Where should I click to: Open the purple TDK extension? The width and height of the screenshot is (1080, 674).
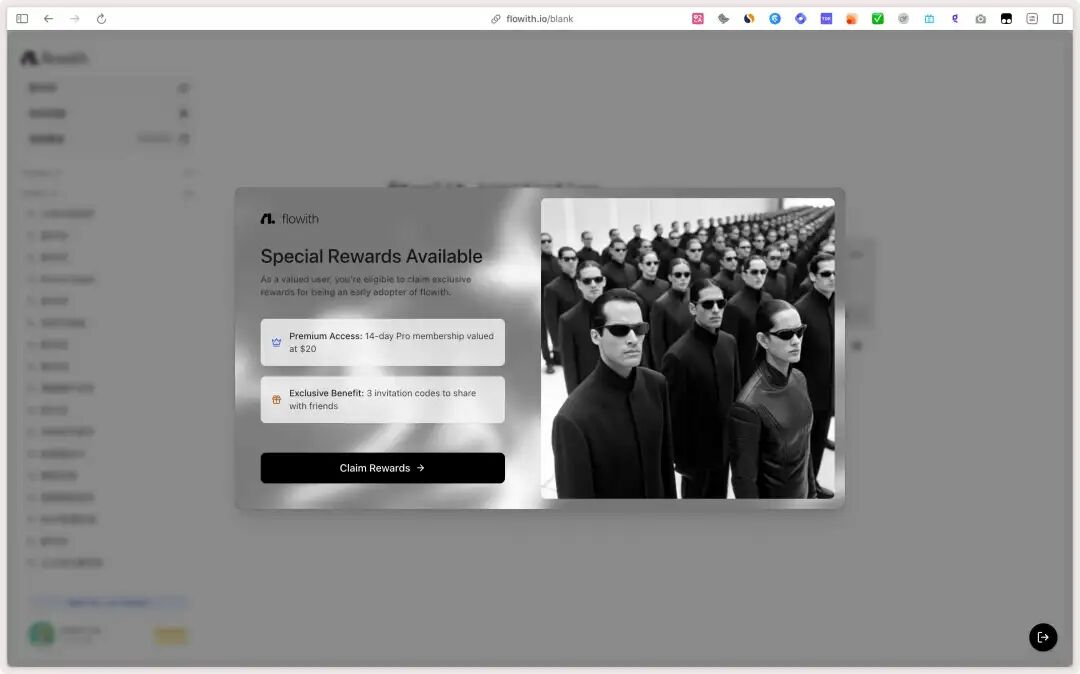point(826,19)
